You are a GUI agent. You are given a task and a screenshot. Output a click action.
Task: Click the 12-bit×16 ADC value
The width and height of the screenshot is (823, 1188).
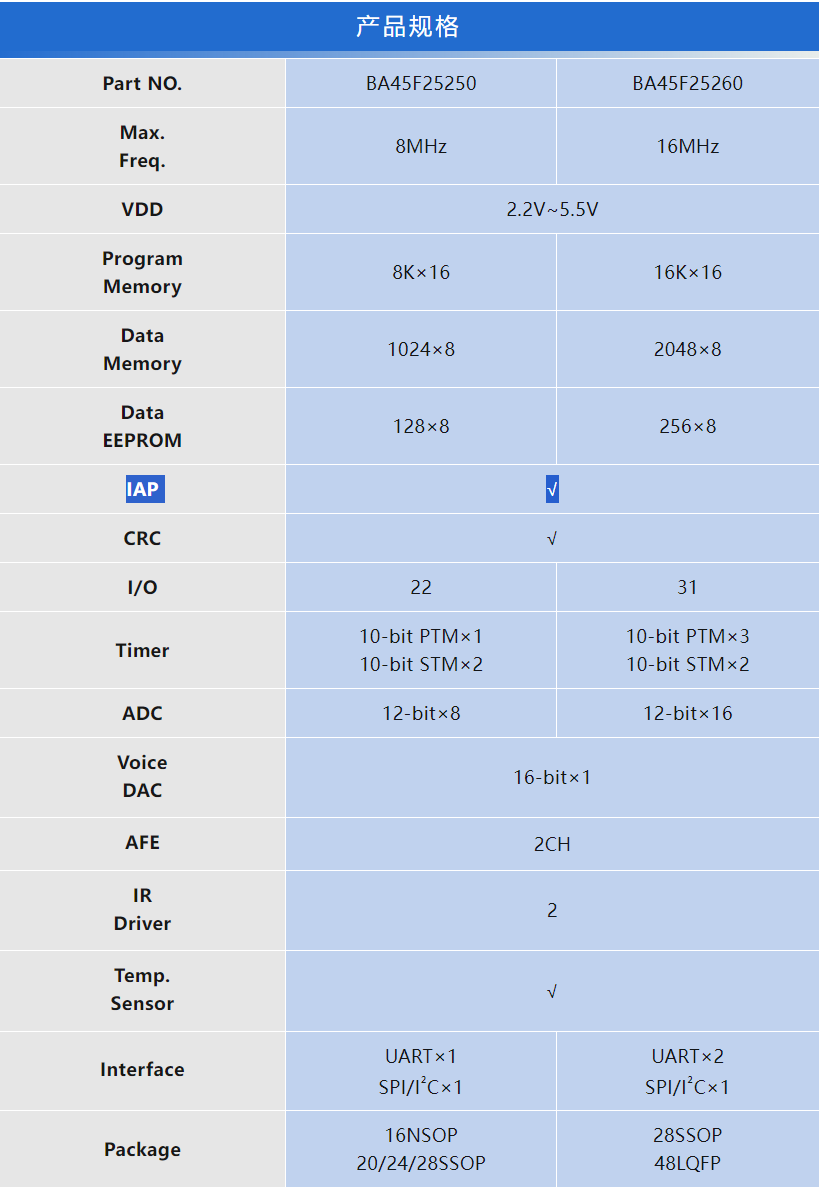(x=687, y=714)
